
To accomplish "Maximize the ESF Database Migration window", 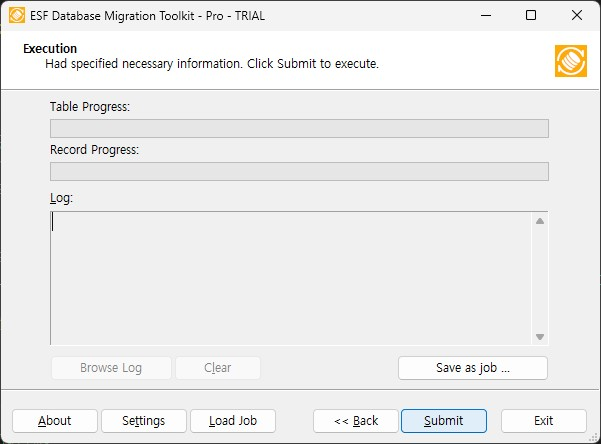I will (x=531, y=15).
